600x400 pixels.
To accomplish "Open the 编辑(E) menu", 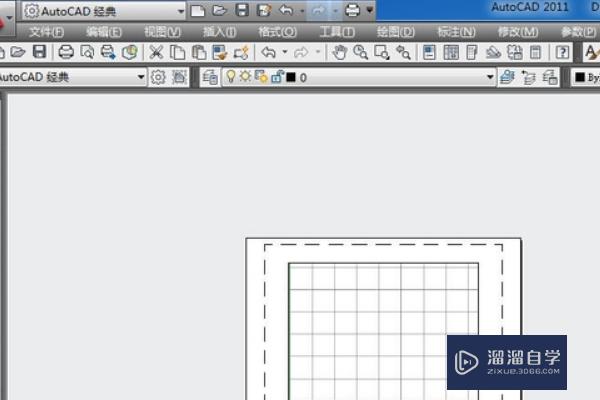I will pyautogui.click(x=104, y=32).
